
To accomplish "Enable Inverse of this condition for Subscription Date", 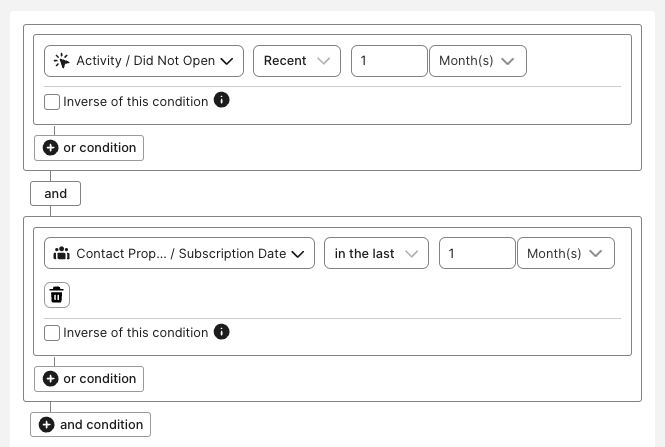I will pyautogui.click(x=52, y=333).
